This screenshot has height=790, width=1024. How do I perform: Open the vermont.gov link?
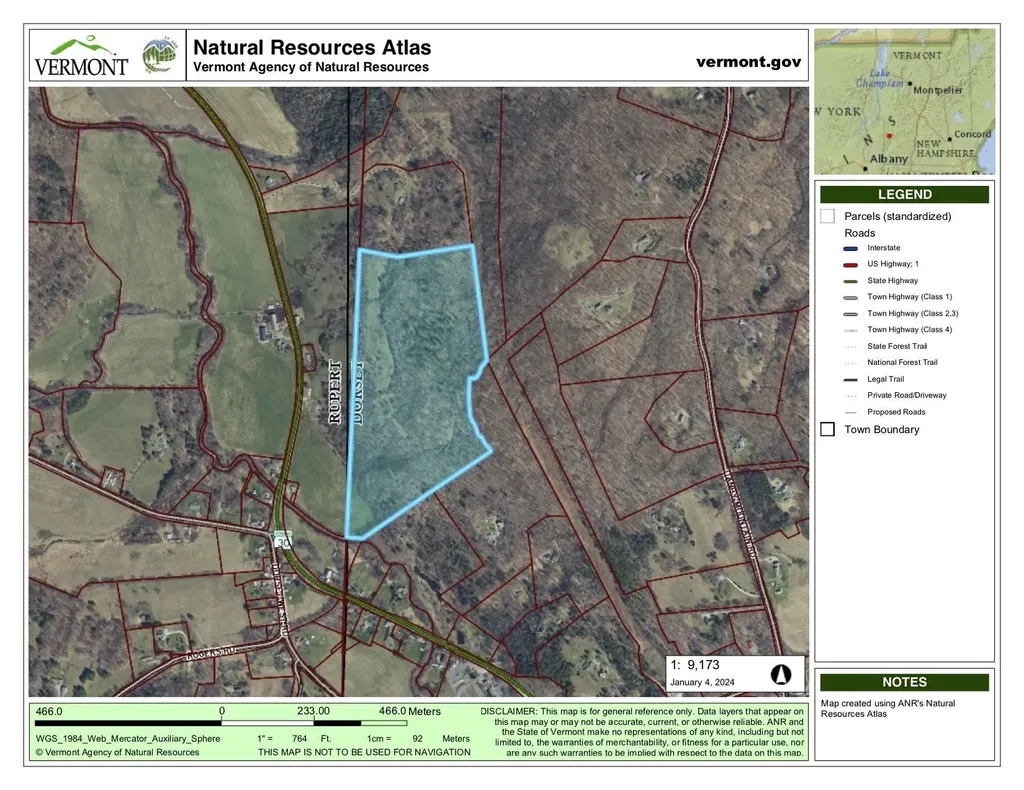pos(748,62)
